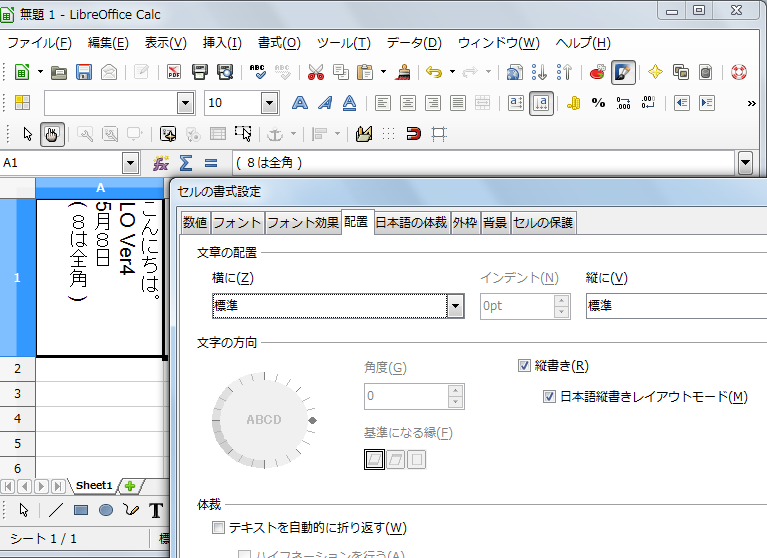The height and width of the screenshot is (558, 767).
Task: Click the formula input line text
Action: (x=485, y=163)
